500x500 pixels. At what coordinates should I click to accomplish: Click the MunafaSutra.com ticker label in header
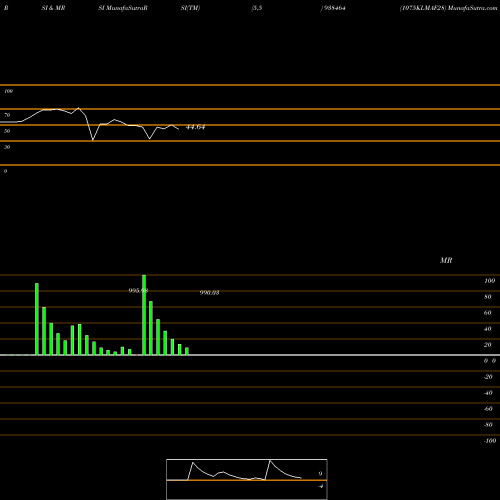(448, 8)
